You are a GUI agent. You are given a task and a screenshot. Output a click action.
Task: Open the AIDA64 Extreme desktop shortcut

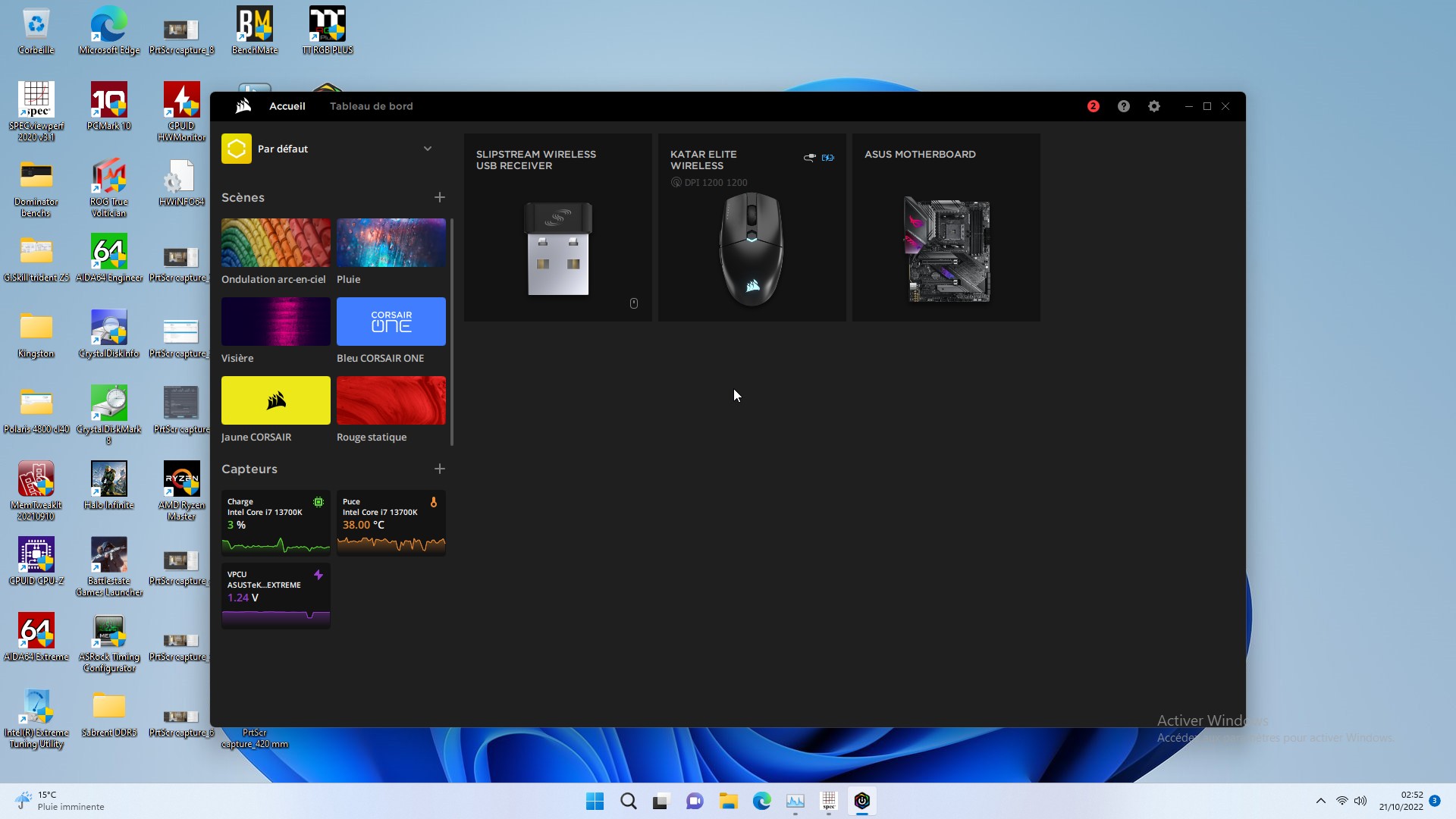pos(36,637)
